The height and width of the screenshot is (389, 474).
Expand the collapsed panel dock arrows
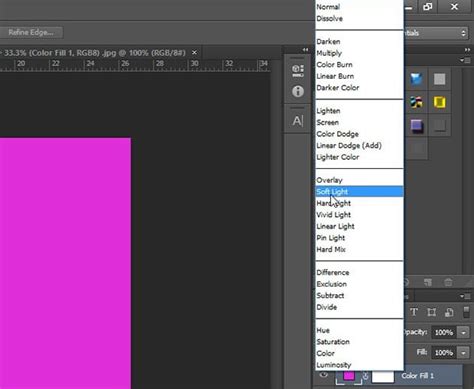tap(305, 50)
